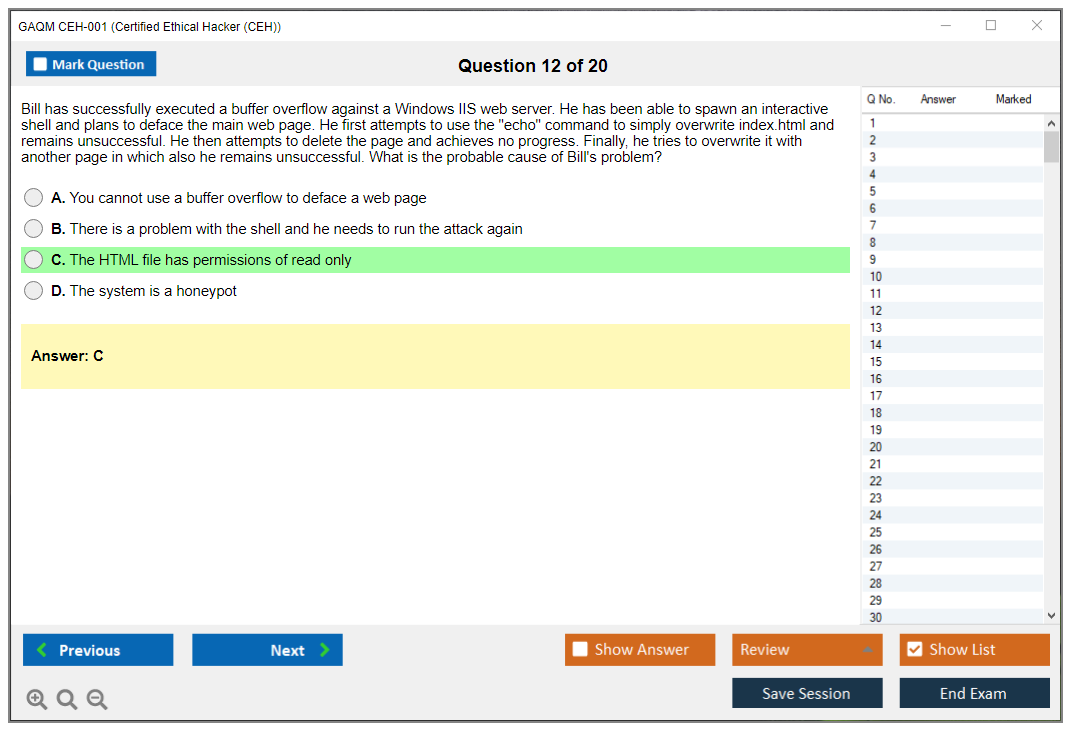The height and width of the screenshot is (735, 1075).
Task: Click the question list scroll down arrow
Action: click(x=1050, y=616)
